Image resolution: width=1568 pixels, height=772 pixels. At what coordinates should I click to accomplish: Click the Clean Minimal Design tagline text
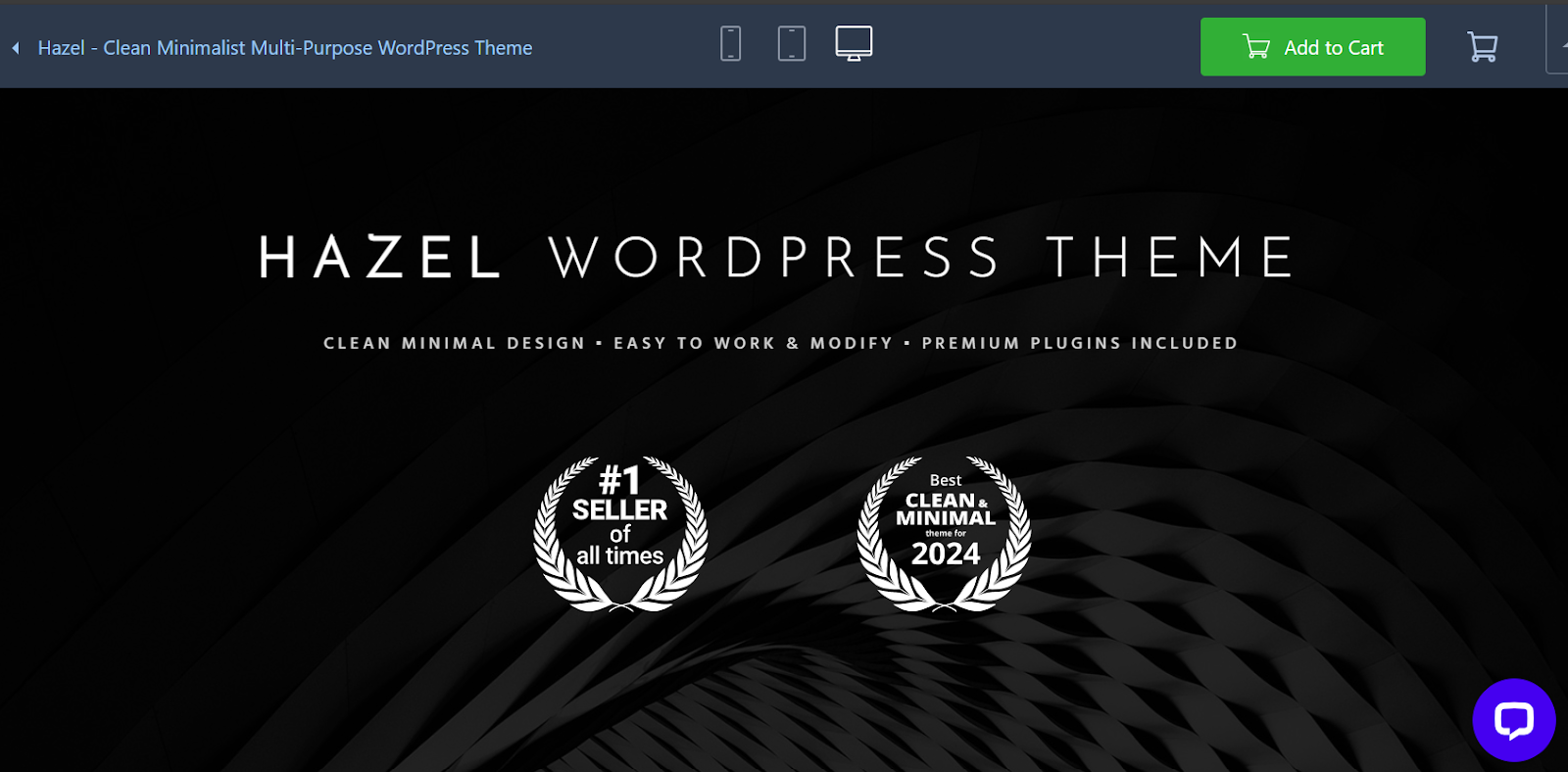[x=454, y=344]
